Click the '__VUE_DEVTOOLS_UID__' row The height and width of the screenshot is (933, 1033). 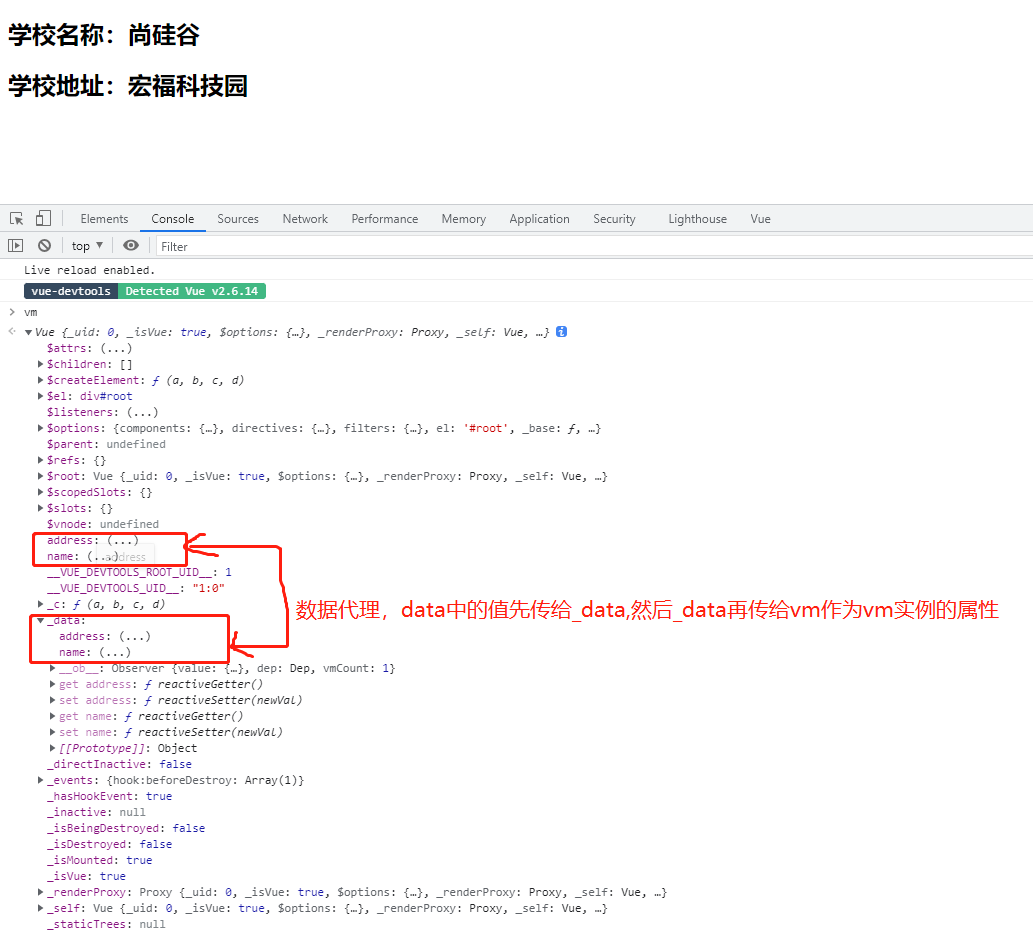click(x=135, y=588)
